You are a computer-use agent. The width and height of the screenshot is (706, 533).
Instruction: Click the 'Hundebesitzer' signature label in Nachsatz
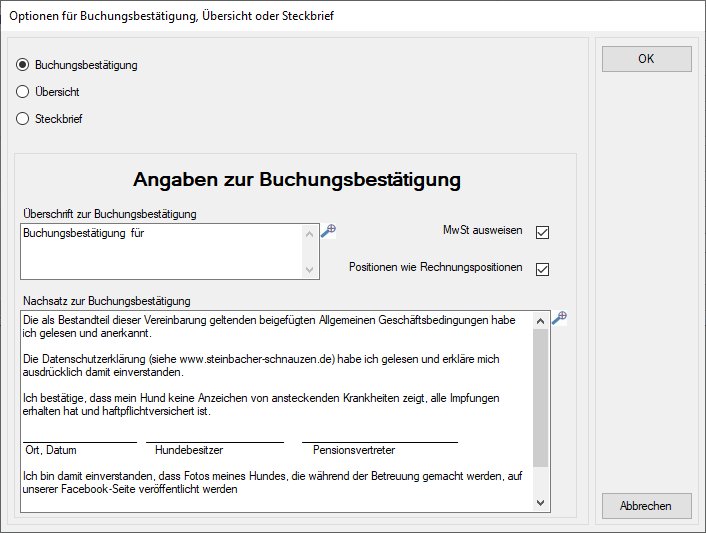(x=189, y=451)
